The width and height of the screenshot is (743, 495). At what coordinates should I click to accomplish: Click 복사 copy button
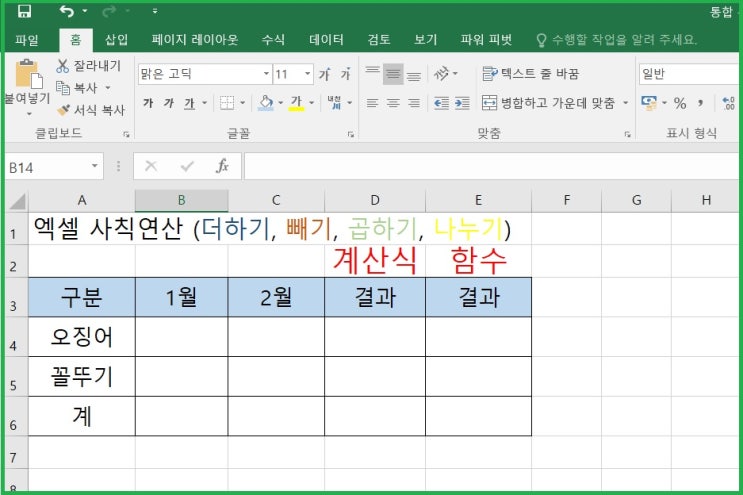[77, 88]
